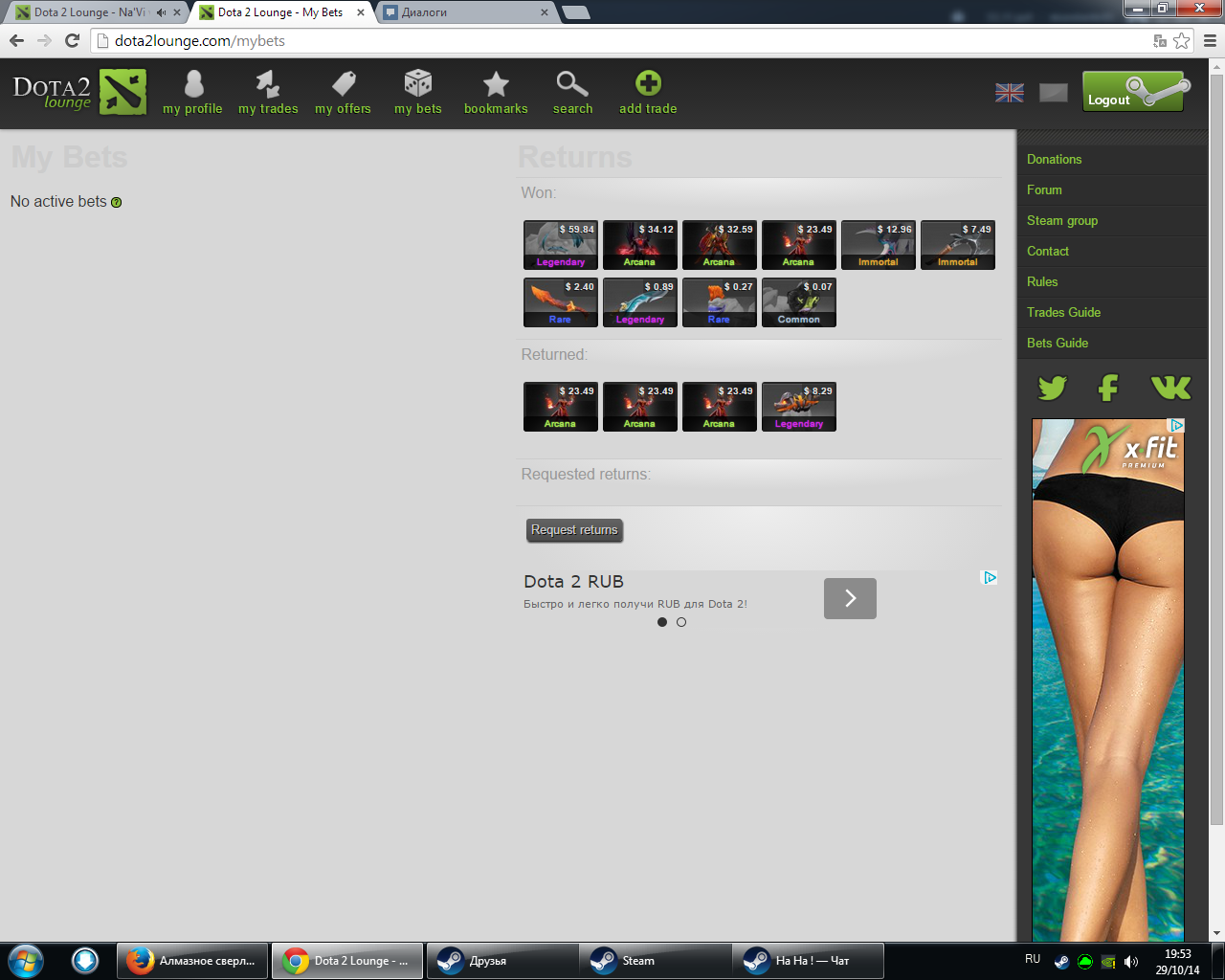The image size is (1225, 980).
Task: Close the Диалоги tab
Action: click(x=545, y=12)
